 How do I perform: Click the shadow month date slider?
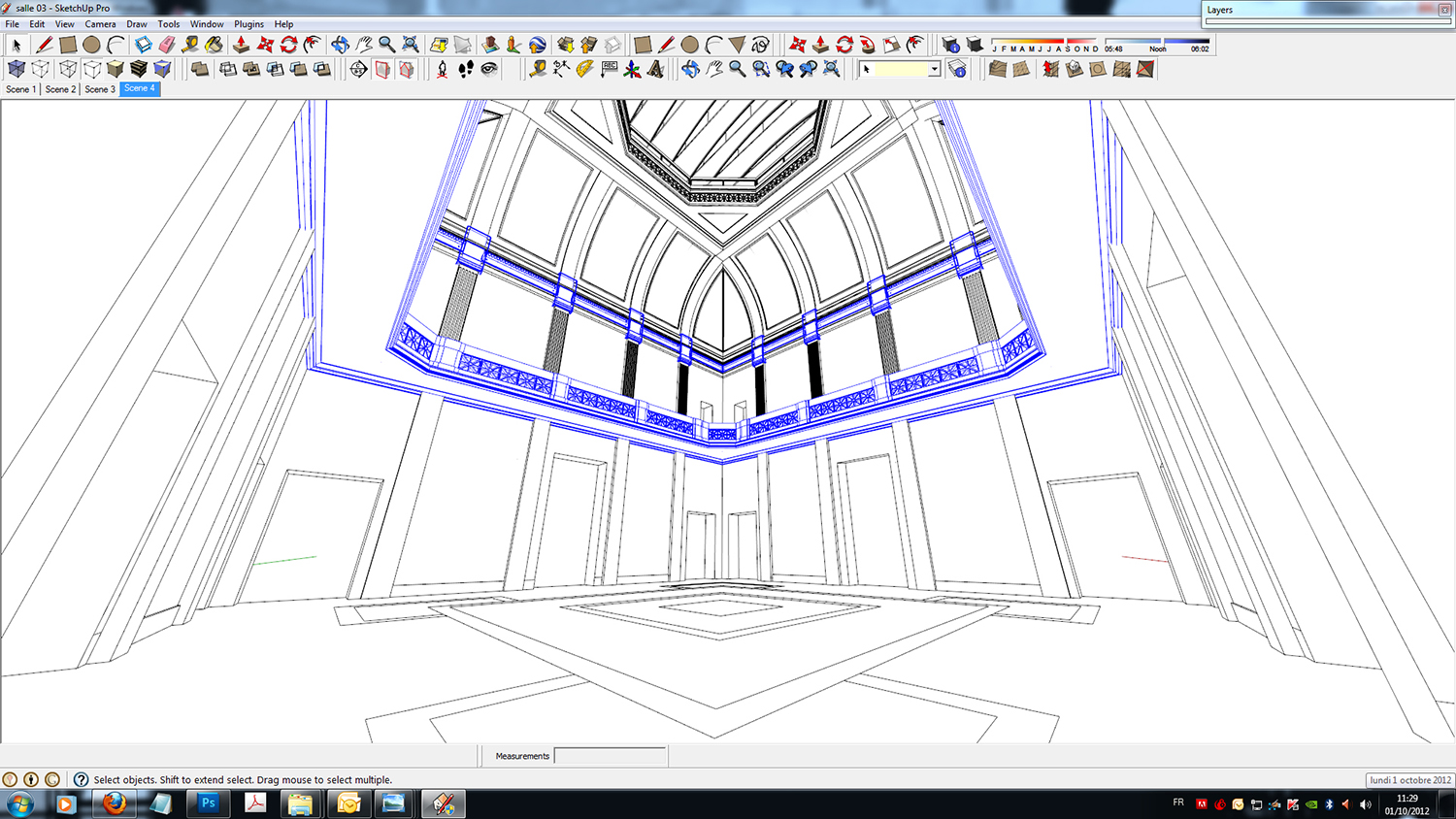[x=1044, y=44]
